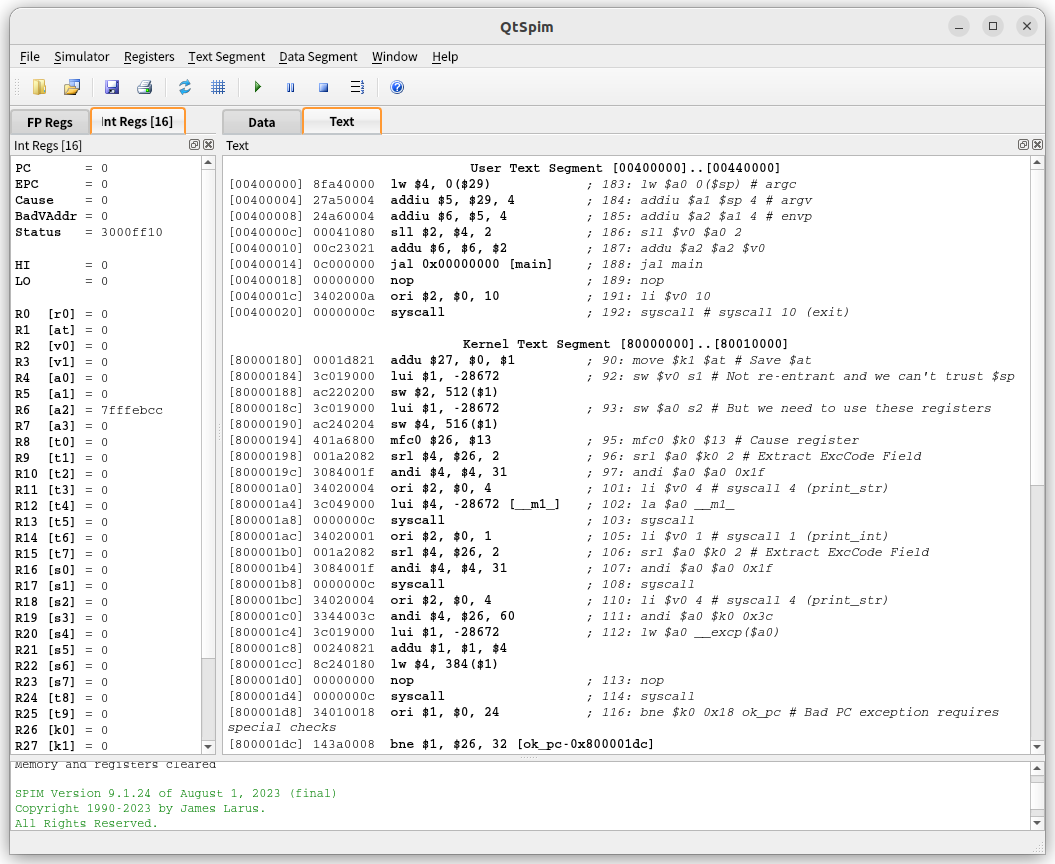Click the instruction at address 80000180
The image size is (1055, 864).
tap(520, 360)
